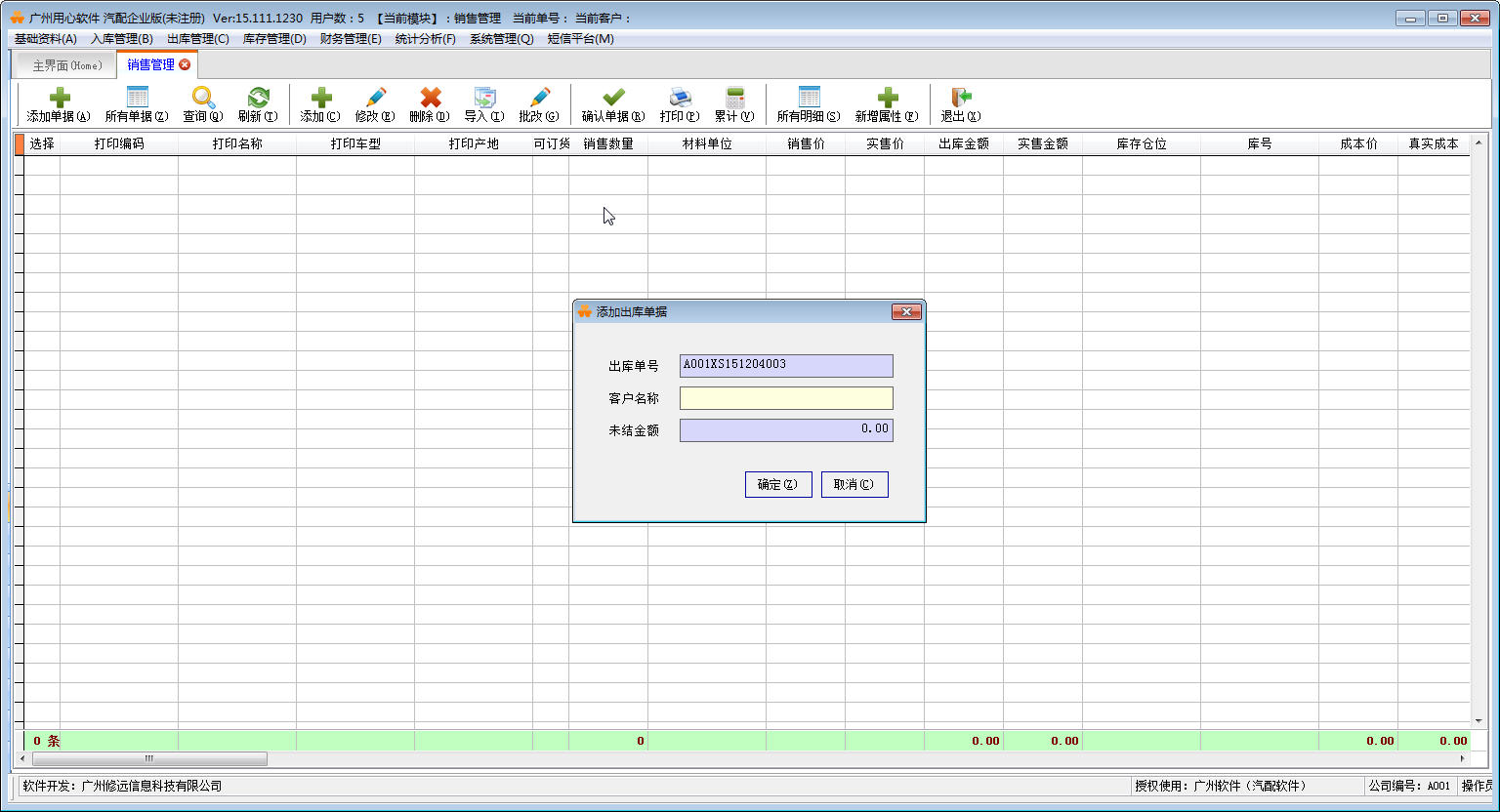Click the 打印编码 column header
Image resolution: width=1500 pixels, height=812 pixels.
click(x=119, y=143)
